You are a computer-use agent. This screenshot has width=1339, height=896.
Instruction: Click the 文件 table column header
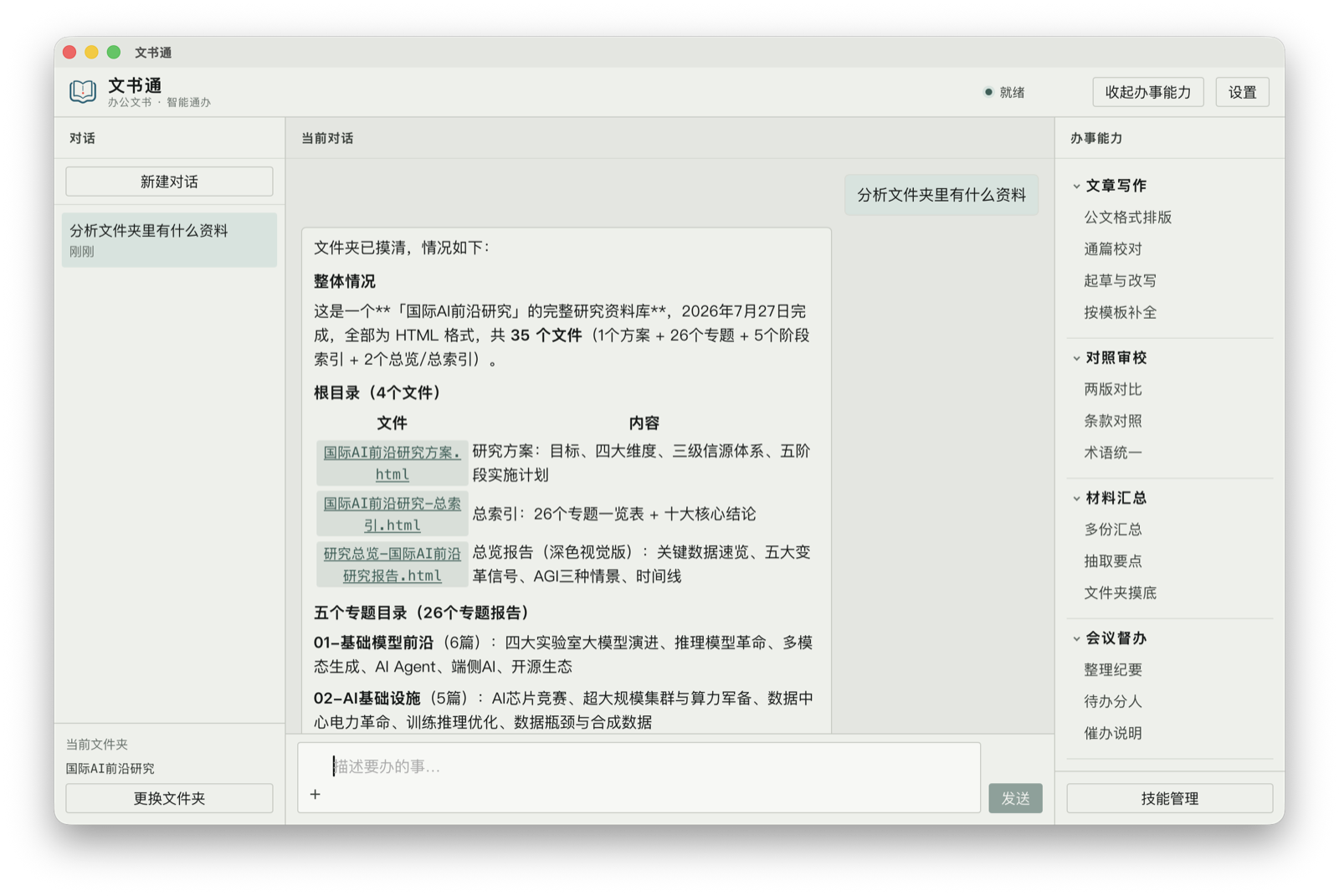click(x=392, y=423)
